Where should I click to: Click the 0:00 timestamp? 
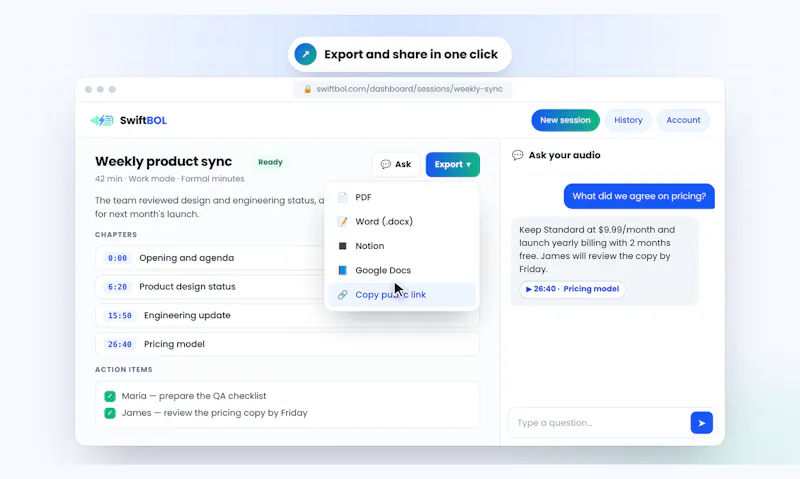click(x=117, y=258)
